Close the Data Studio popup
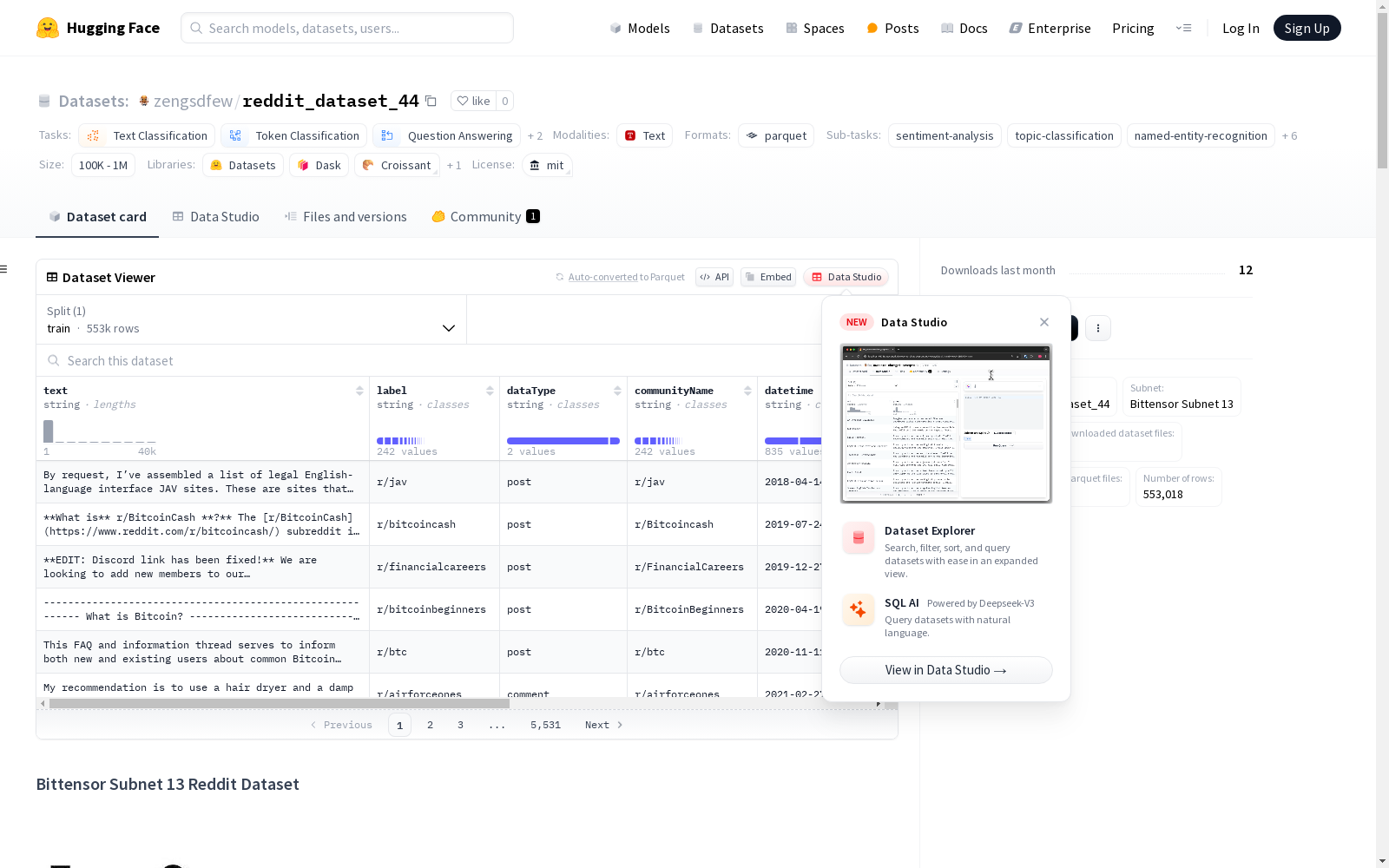The width and height of the screenshot is (1389, 868). [1044, 322]
